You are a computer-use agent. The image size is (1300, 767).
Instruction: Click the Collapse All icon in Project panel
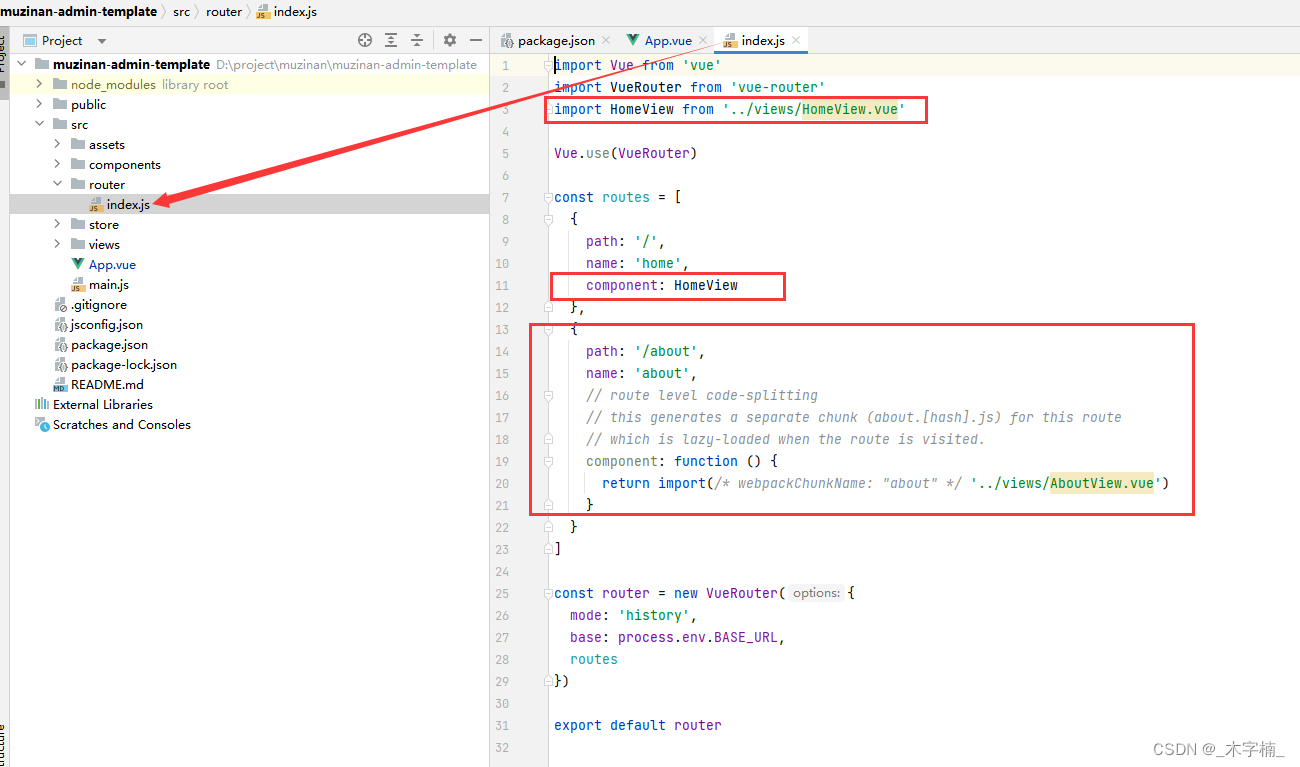point(417,41)
